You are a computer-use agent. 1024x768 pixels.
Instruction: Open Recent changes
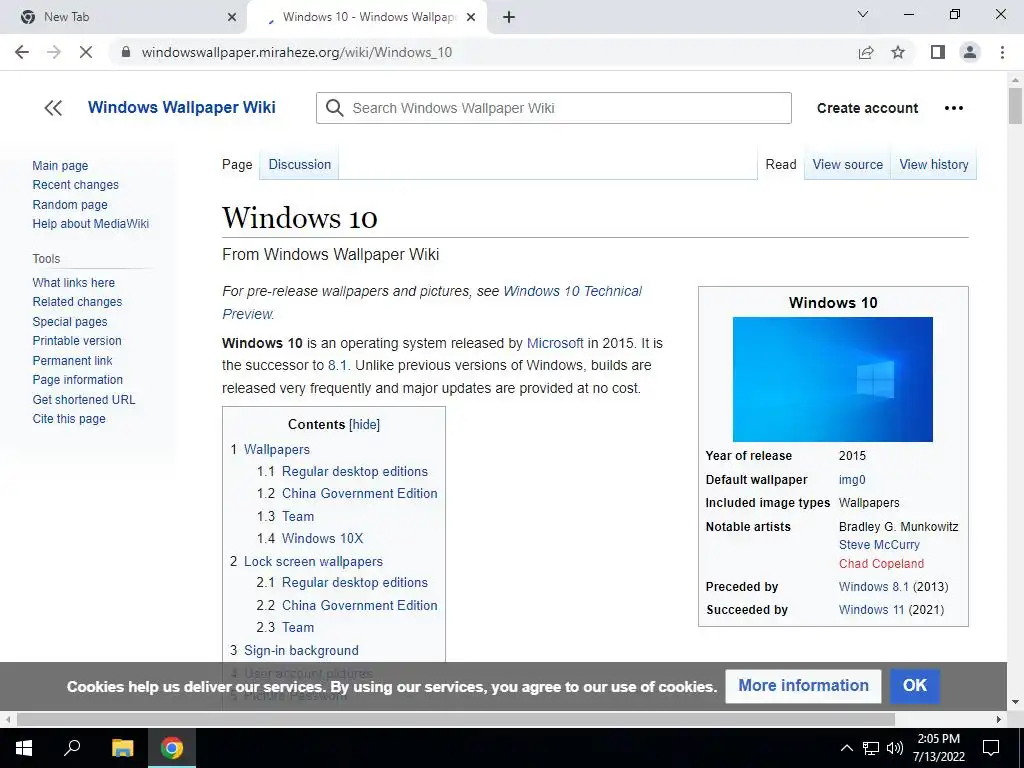click(76, 185)
